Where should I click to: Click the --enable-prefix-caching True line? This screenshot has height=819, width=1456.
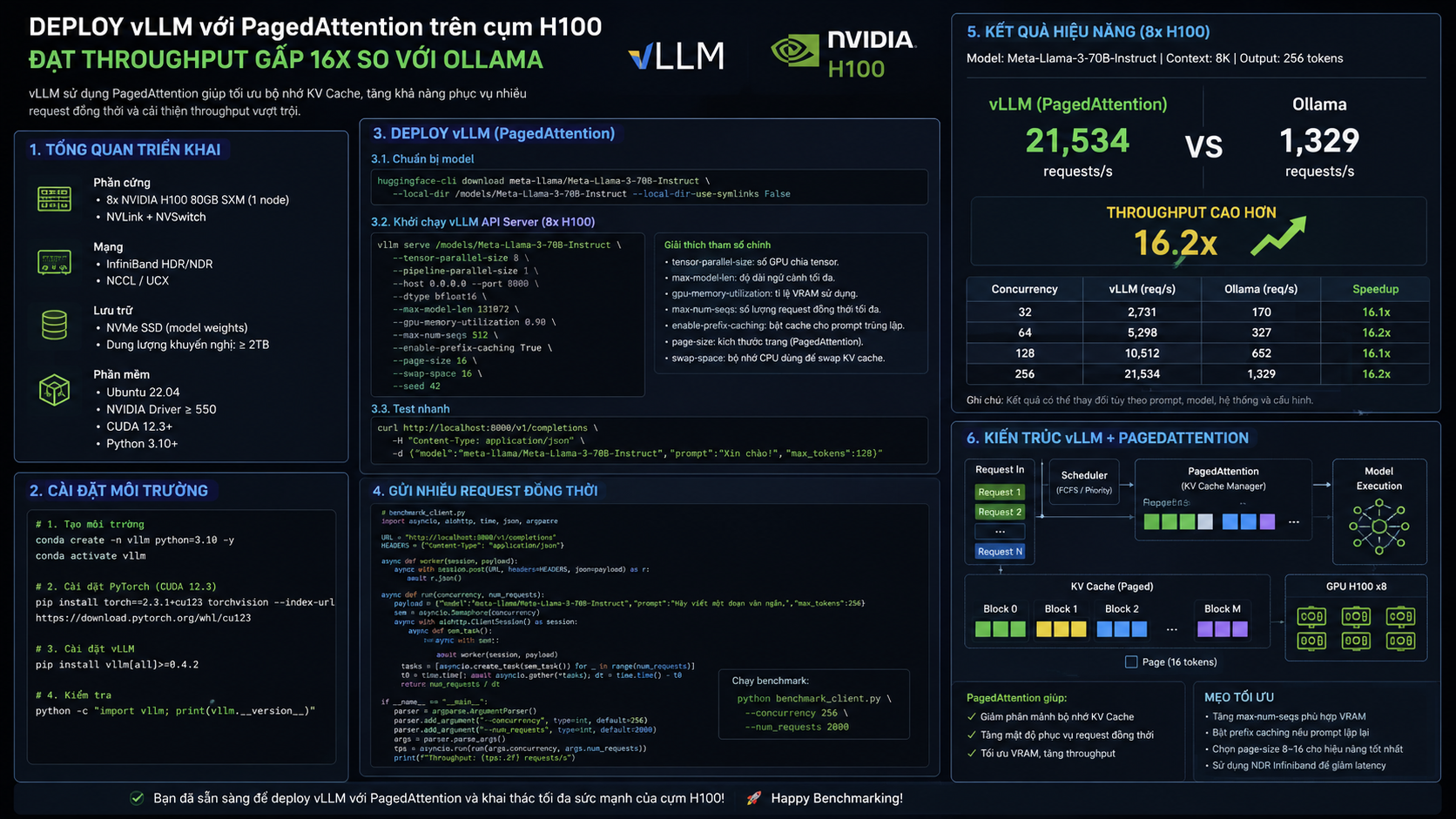coord(474,348)
